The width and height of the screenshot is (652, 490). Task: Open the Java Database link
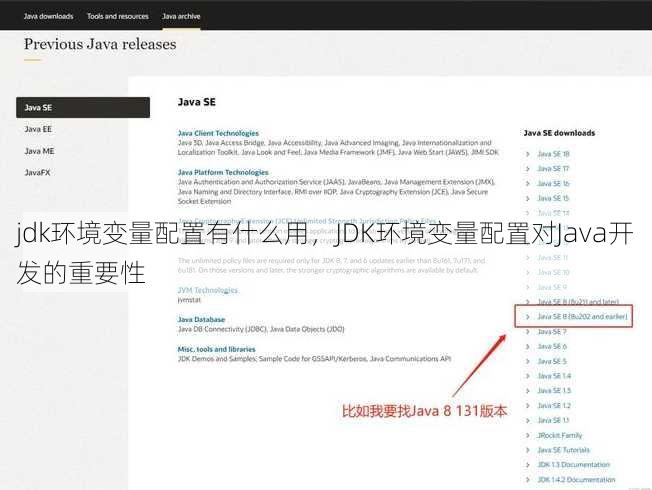point(201,319)
